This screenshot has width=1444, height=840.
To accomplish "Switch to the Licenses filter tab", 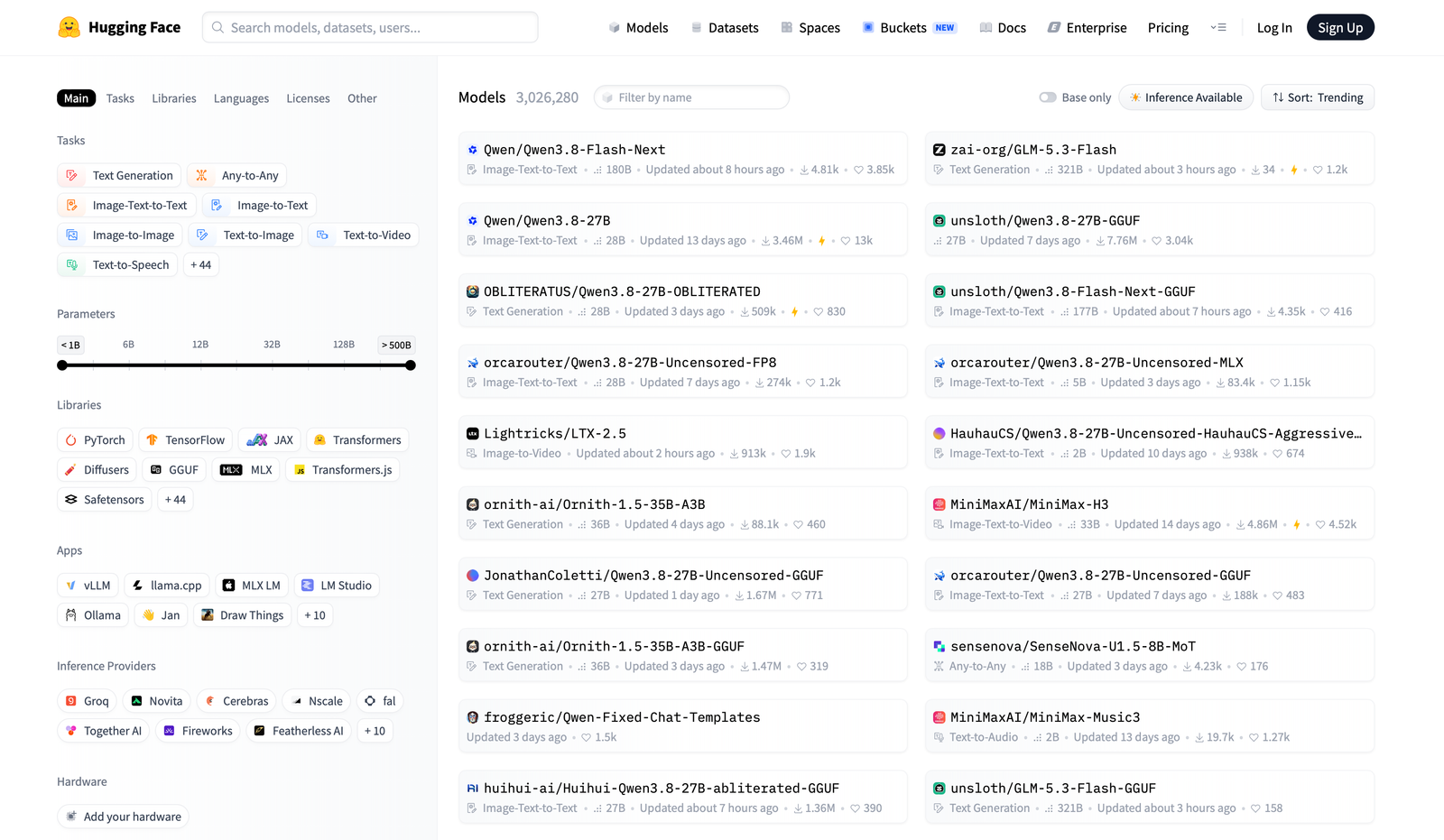I will (x=308, y=98).
